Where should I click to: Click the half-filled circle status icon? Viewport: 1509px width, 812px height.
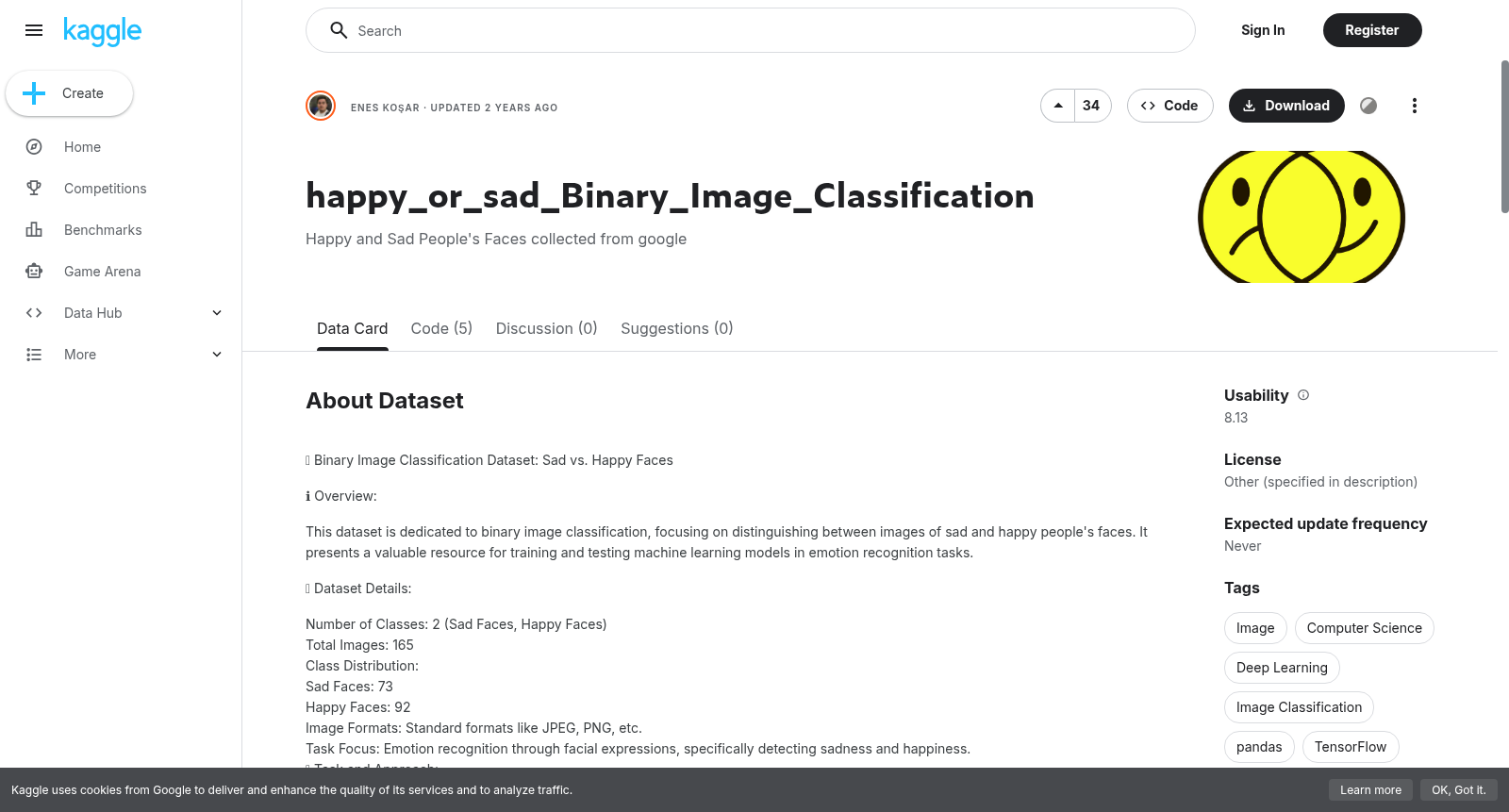[1368, 106]
